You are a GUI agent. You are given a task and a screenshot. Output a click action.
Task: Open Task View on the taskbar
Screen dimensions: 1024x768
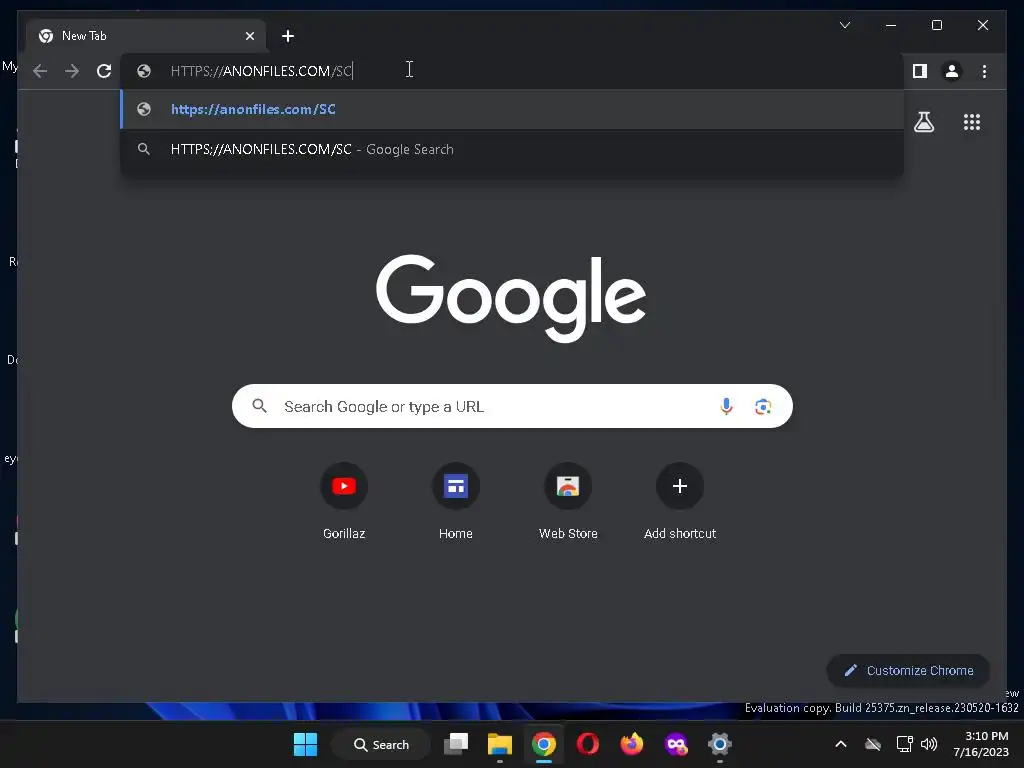pyautogui.click(x=456, y=744)
